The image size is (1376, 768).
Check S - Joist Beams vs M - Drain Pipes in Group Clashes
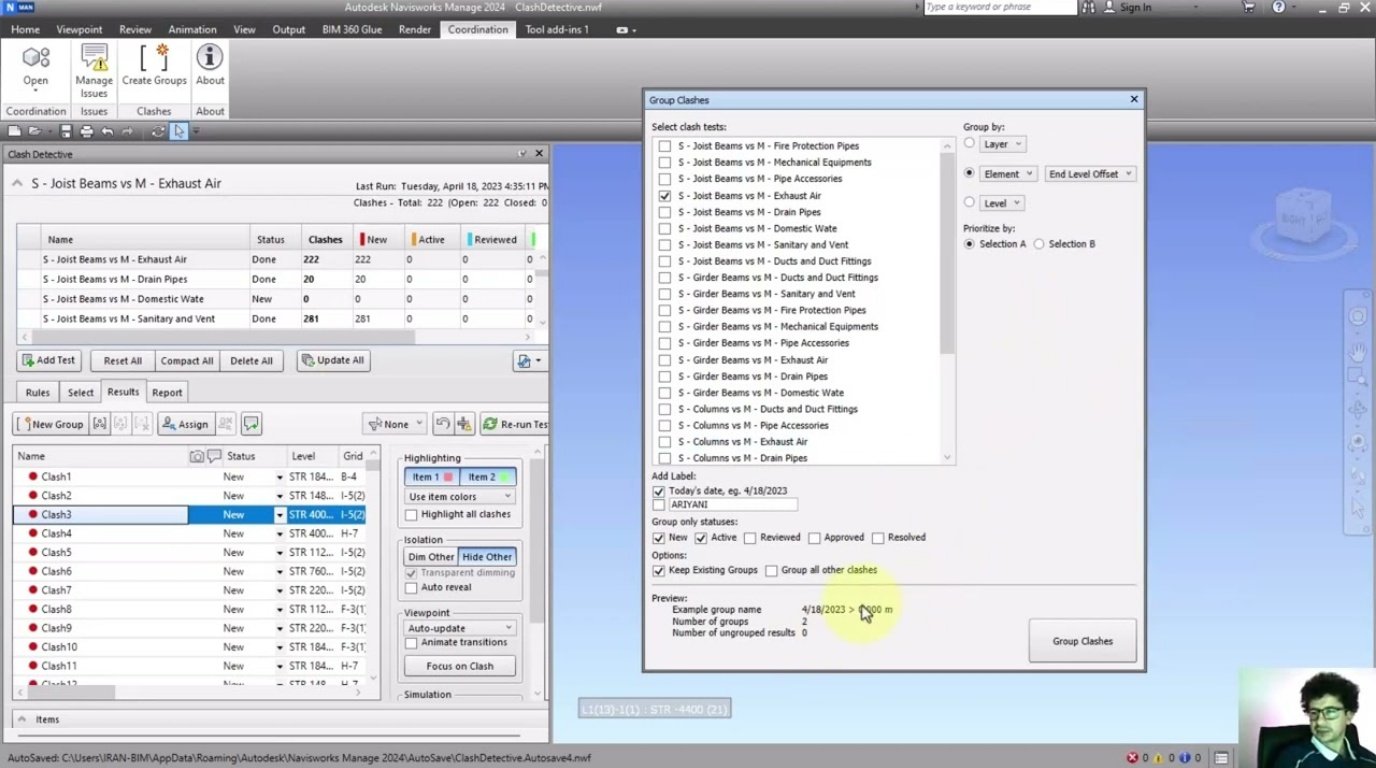[665, 212]
